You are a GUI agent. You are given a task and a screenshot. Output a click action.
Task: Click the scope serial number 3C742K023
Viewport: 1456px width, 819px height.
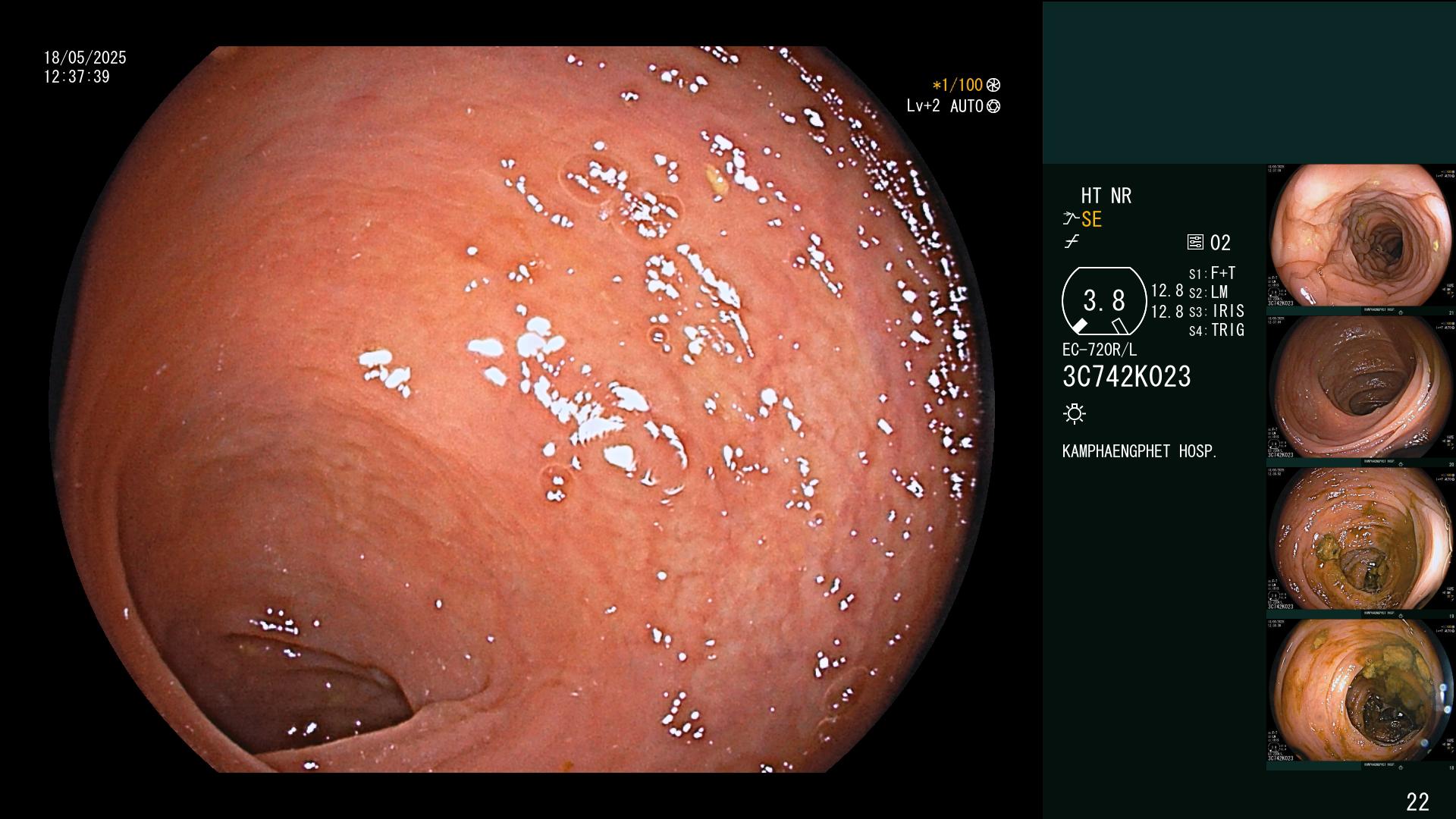pyautogui.click(x=1127, y=377)
